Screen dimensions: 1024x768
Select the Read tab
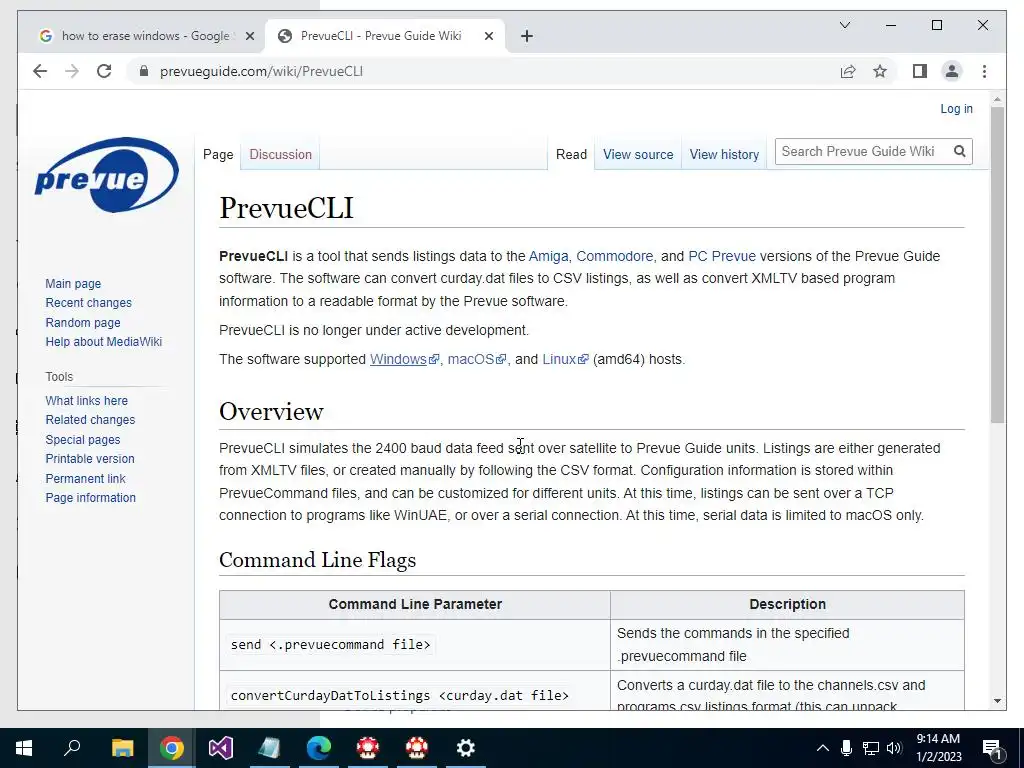(571, 155)
